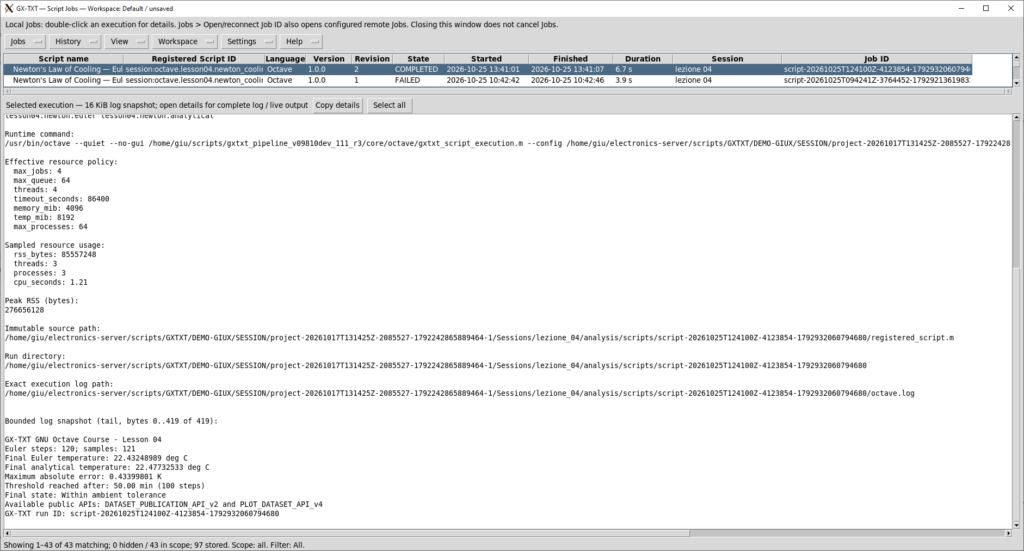
Task: Open the Jobs menu button
Action: [25, 41]
